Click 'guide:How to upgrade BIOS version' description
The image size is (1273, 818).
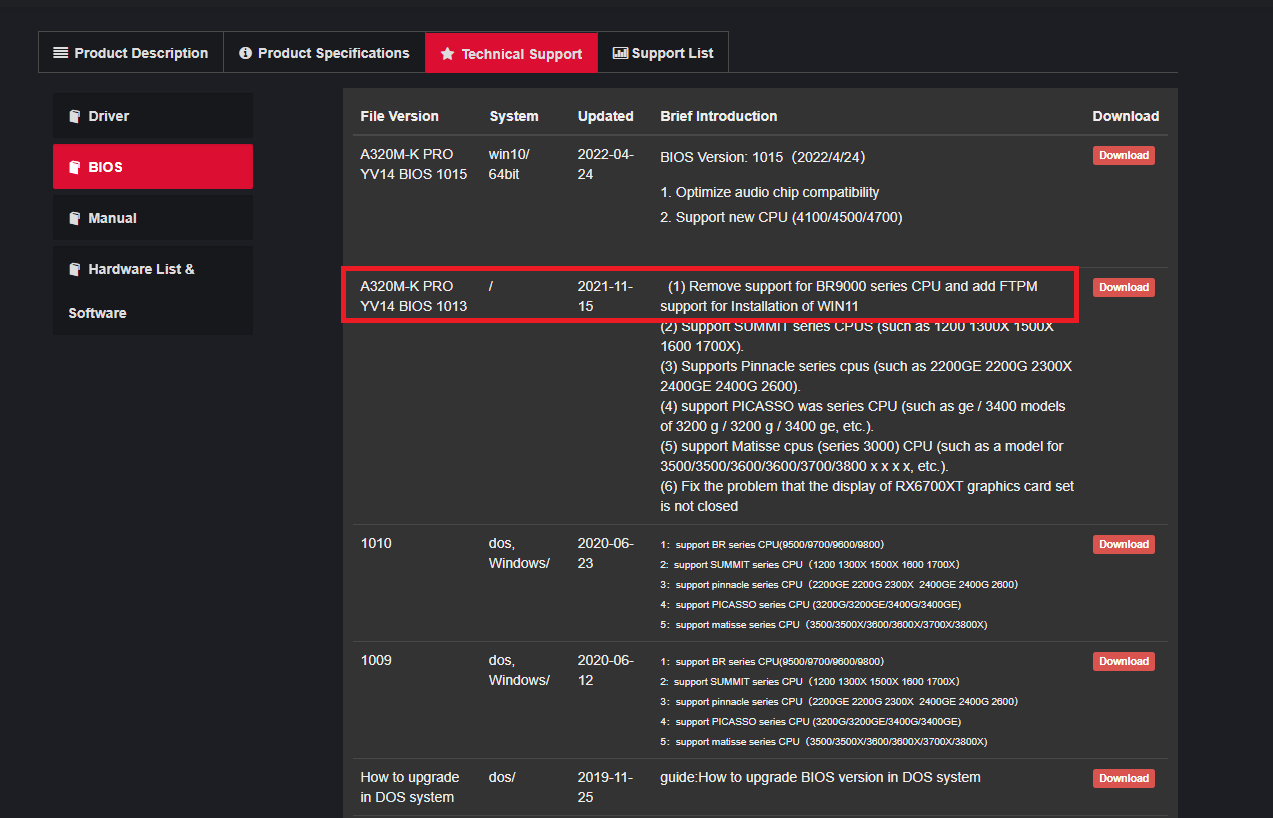click(x=821, y=777)
